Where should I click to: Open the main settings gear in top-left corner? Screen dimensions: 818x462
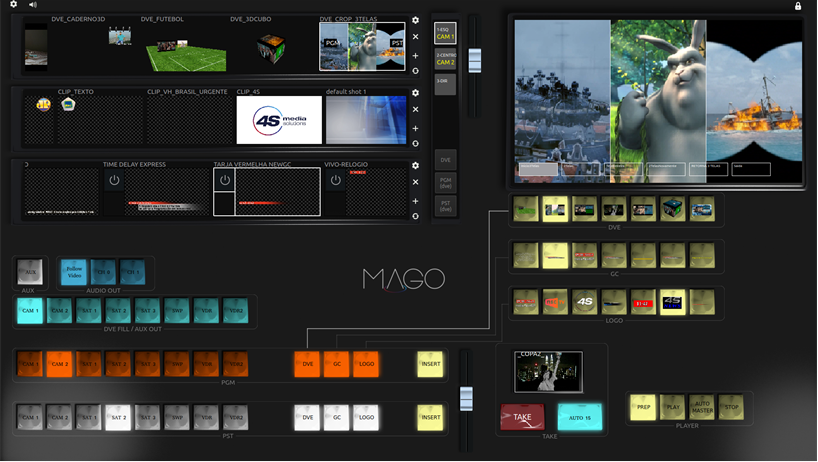[x=14, y=4]
